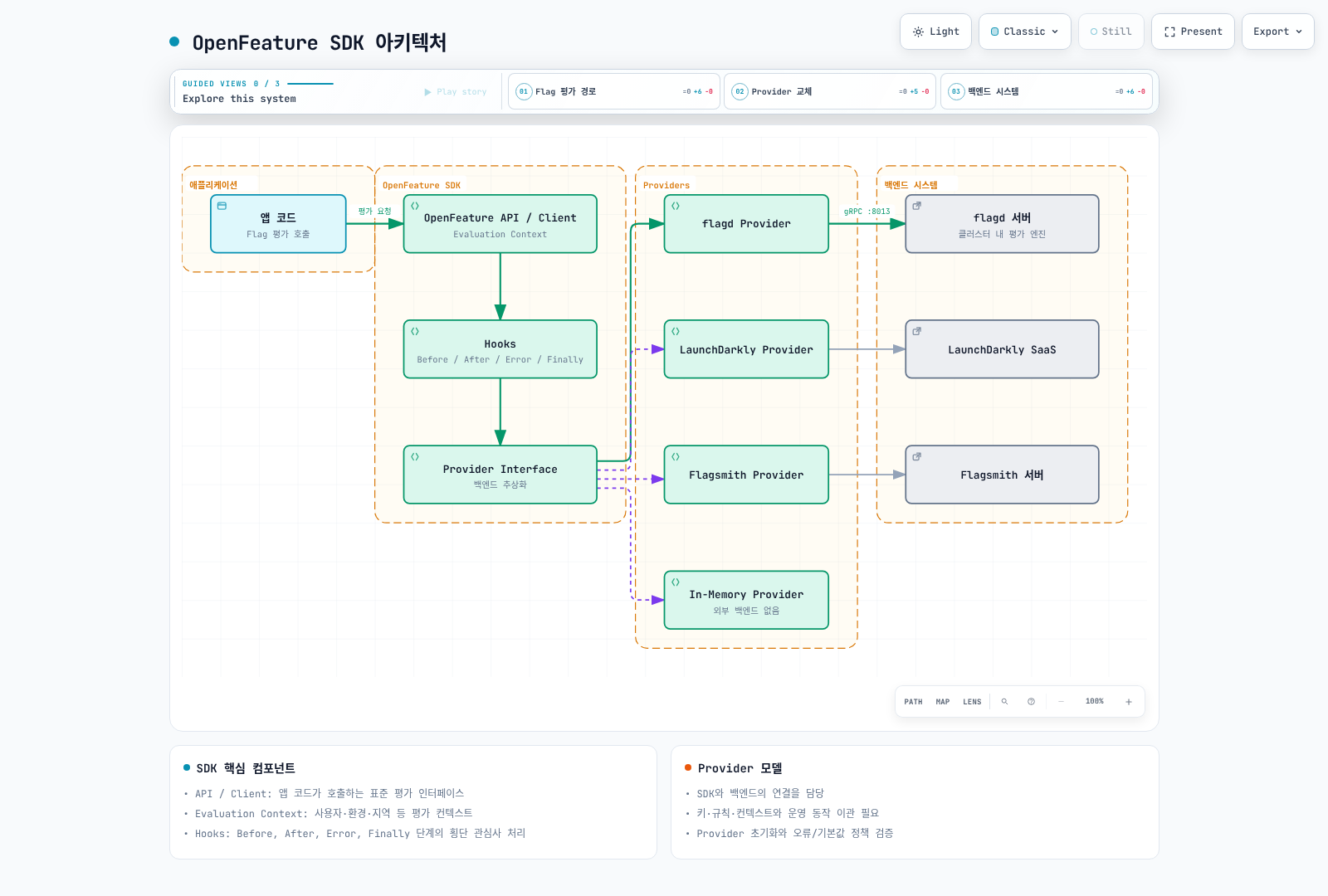
Task: Click the code icon on Flagsmith Provider node
Action: [676, 456]
